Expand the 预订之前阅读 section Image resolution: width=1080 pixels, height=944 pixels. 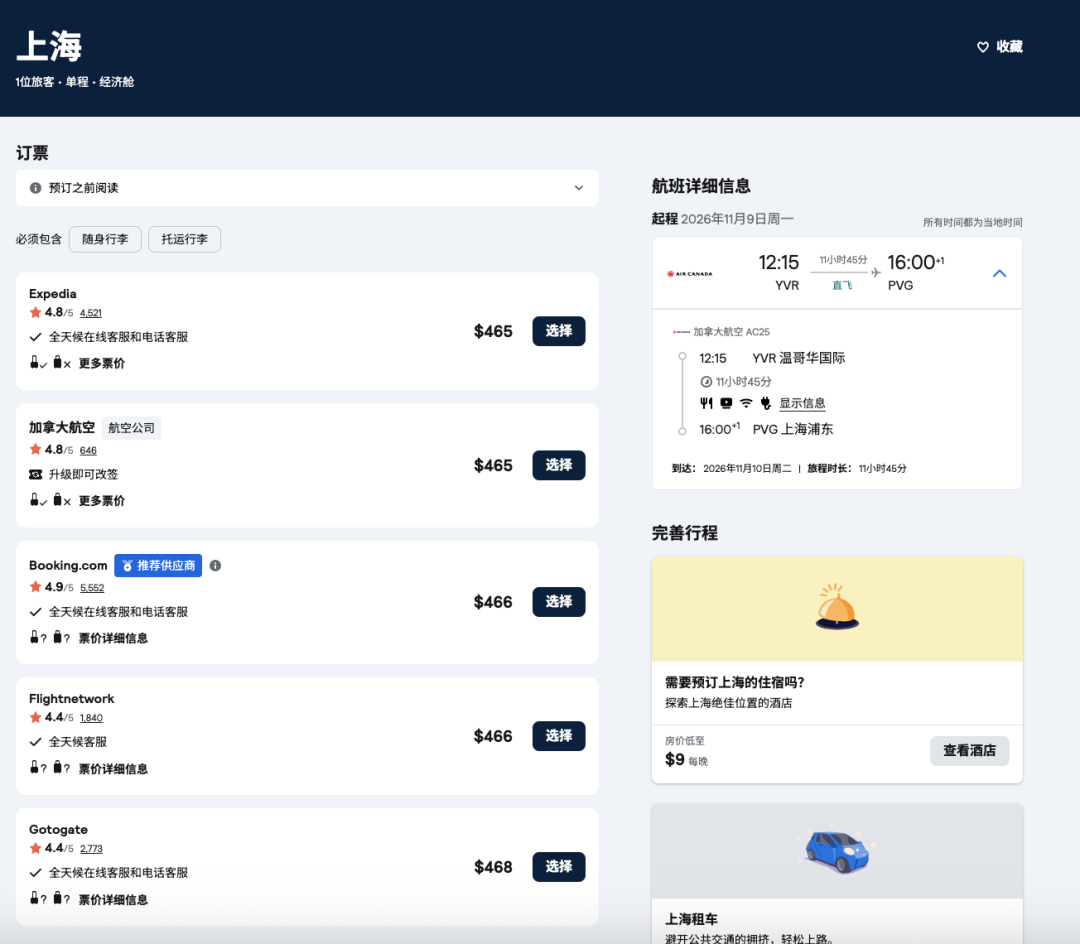(578, 188)
